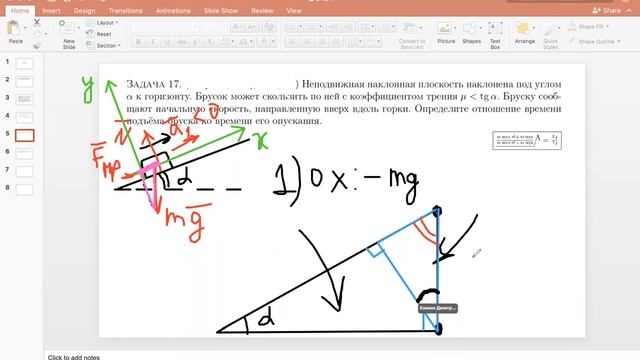The height and width of the screenshot is (360, 640).
Task: Increase font size button
Action: coord(236,27)
